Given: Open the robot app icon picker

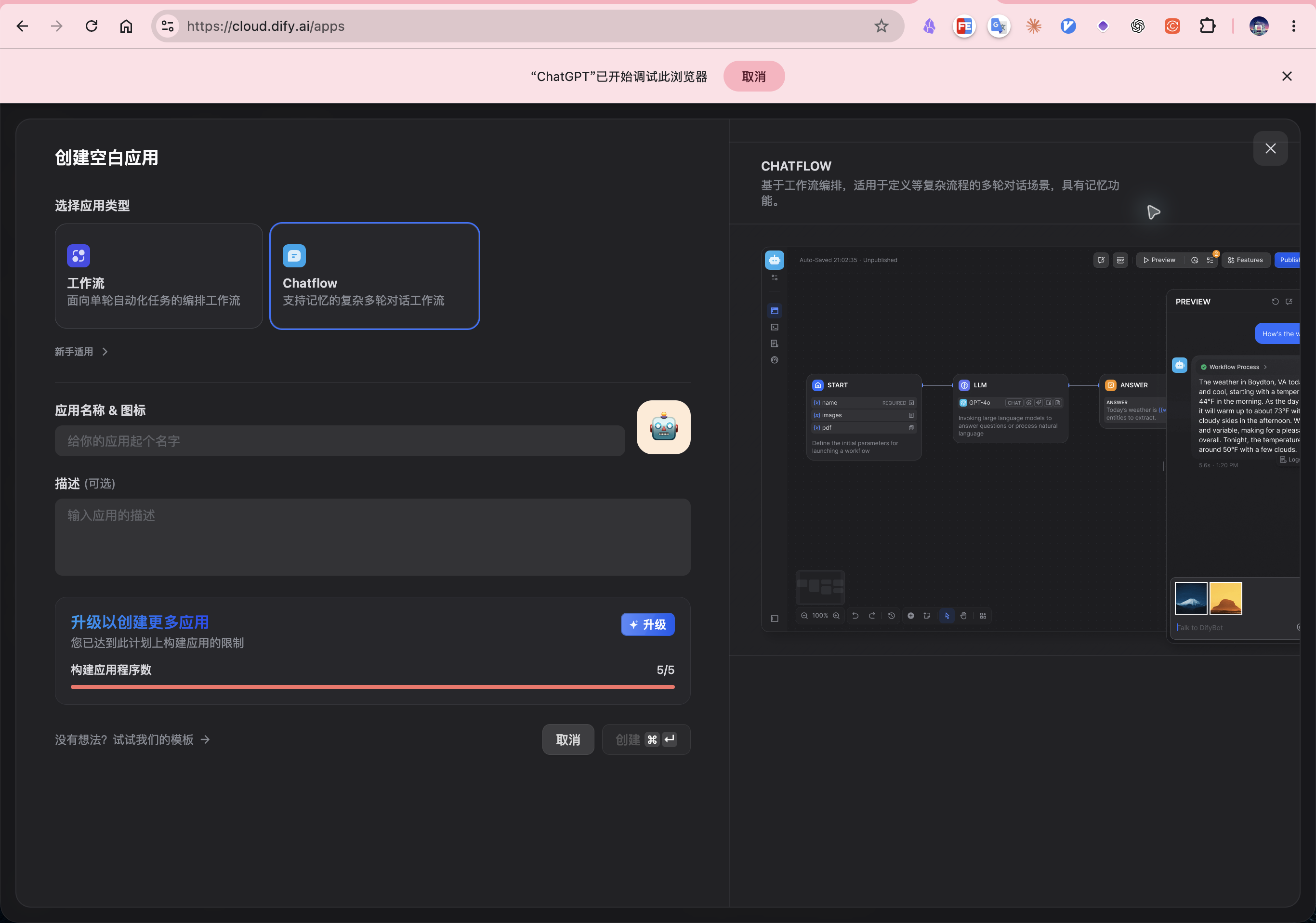Looking at the screenshot, I should 663,427.
